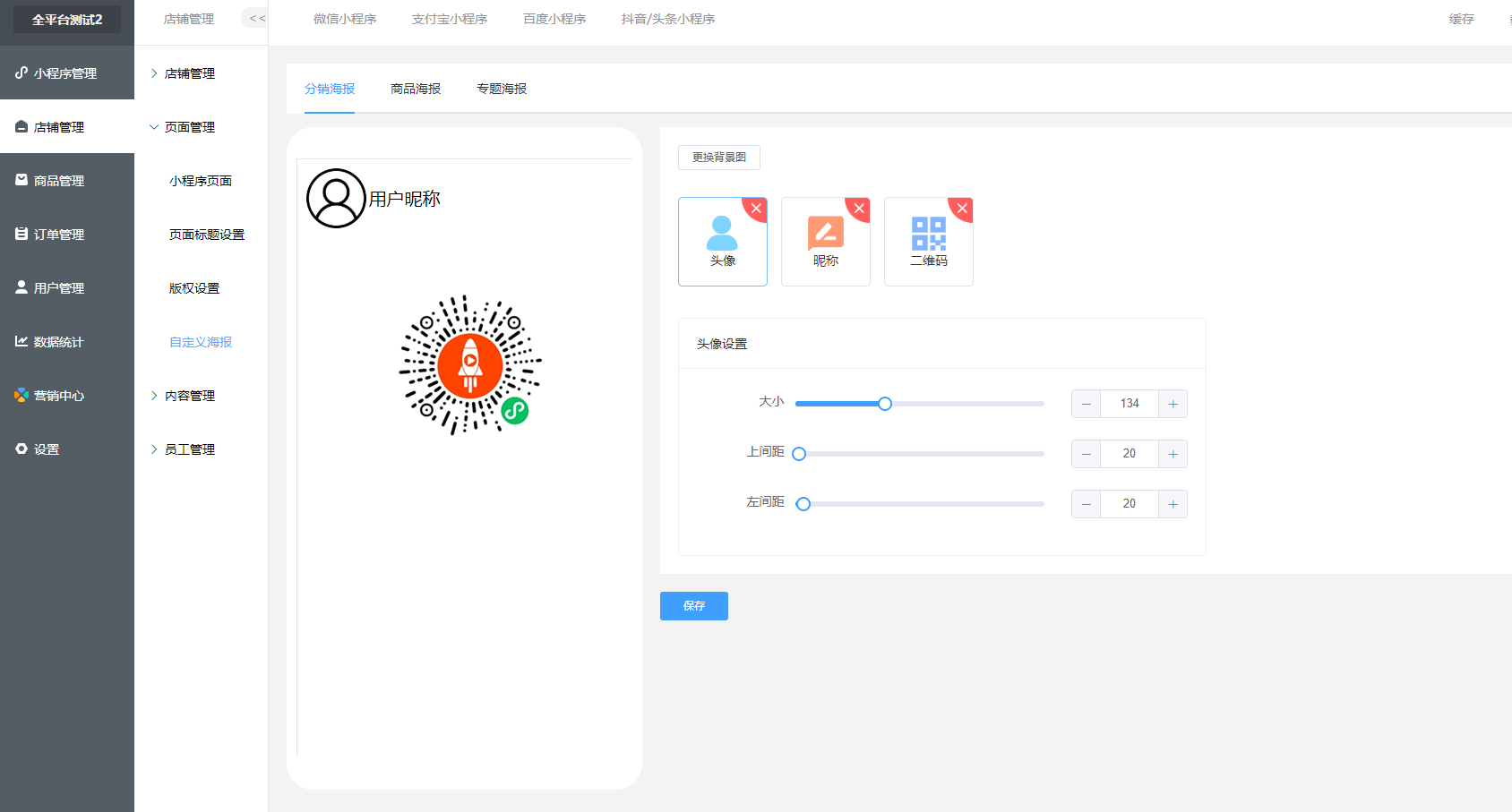Decrease 左间距 value with minus button
The height and width of the screenshot is (812, 1512).
tap(1086, 504)
